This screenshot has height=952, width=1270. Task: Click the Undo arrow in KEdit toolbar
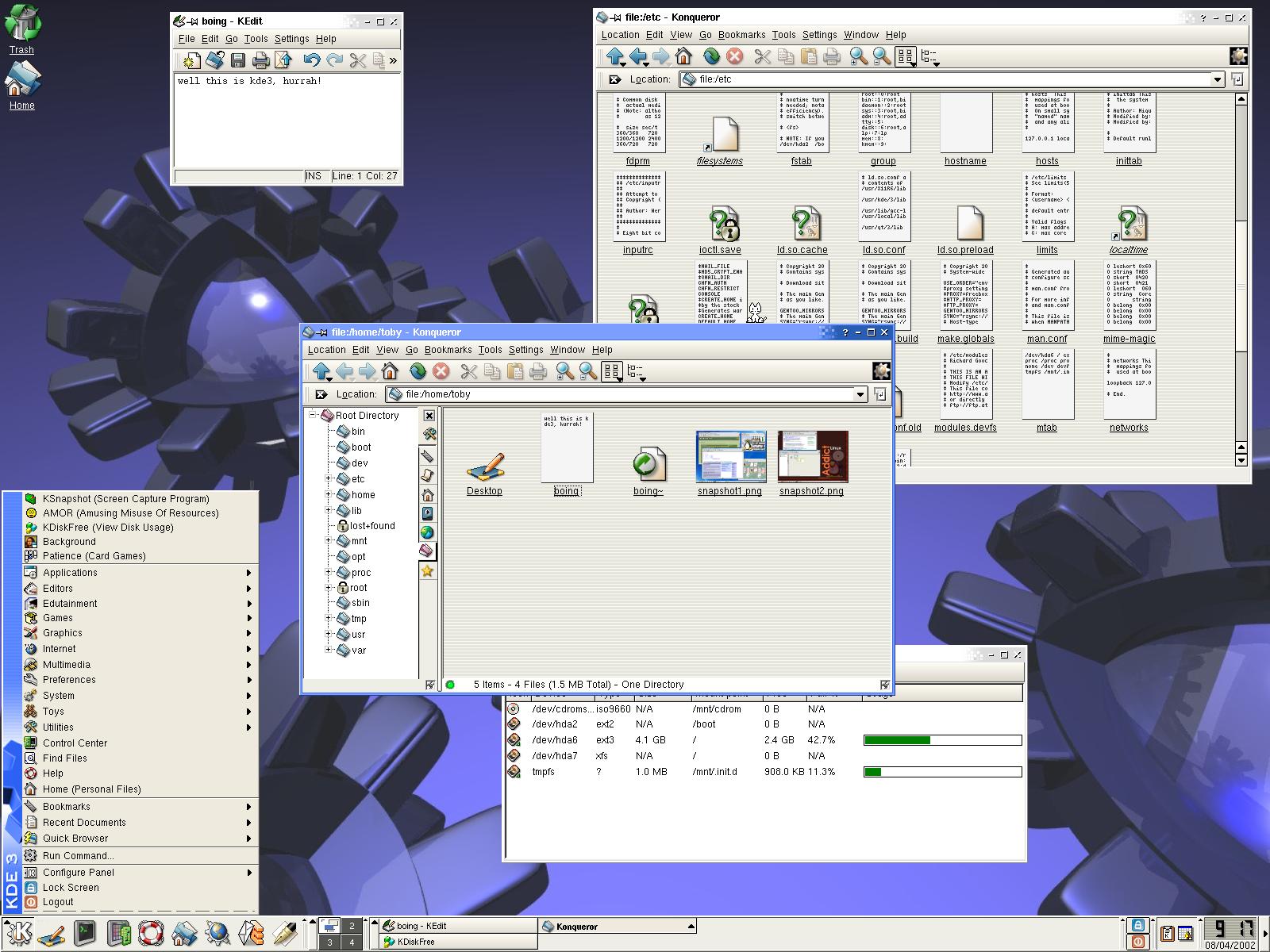(311, 60)
